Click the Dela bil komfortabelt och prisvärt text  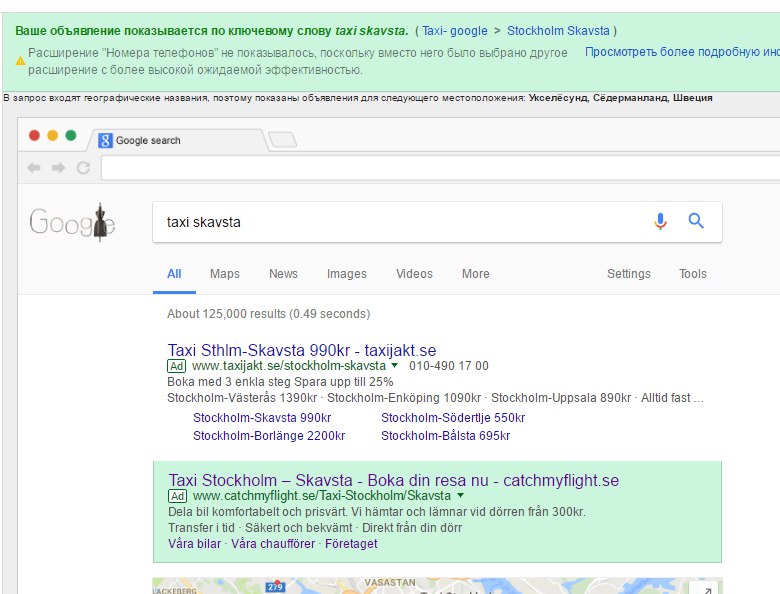pyautogui.click(x=377, y=512)
